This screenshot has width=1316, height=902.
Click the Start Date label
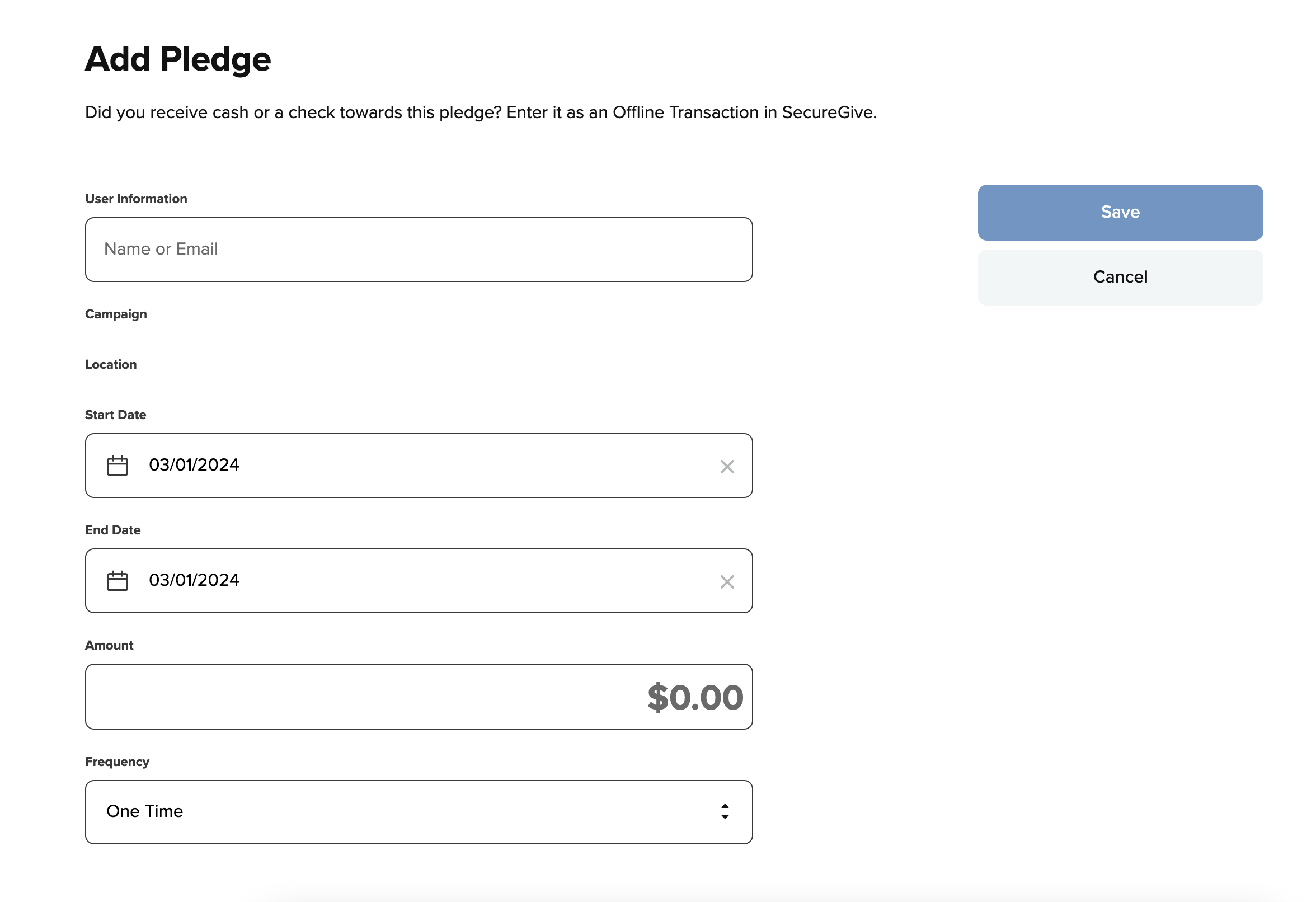pos(115,415)
